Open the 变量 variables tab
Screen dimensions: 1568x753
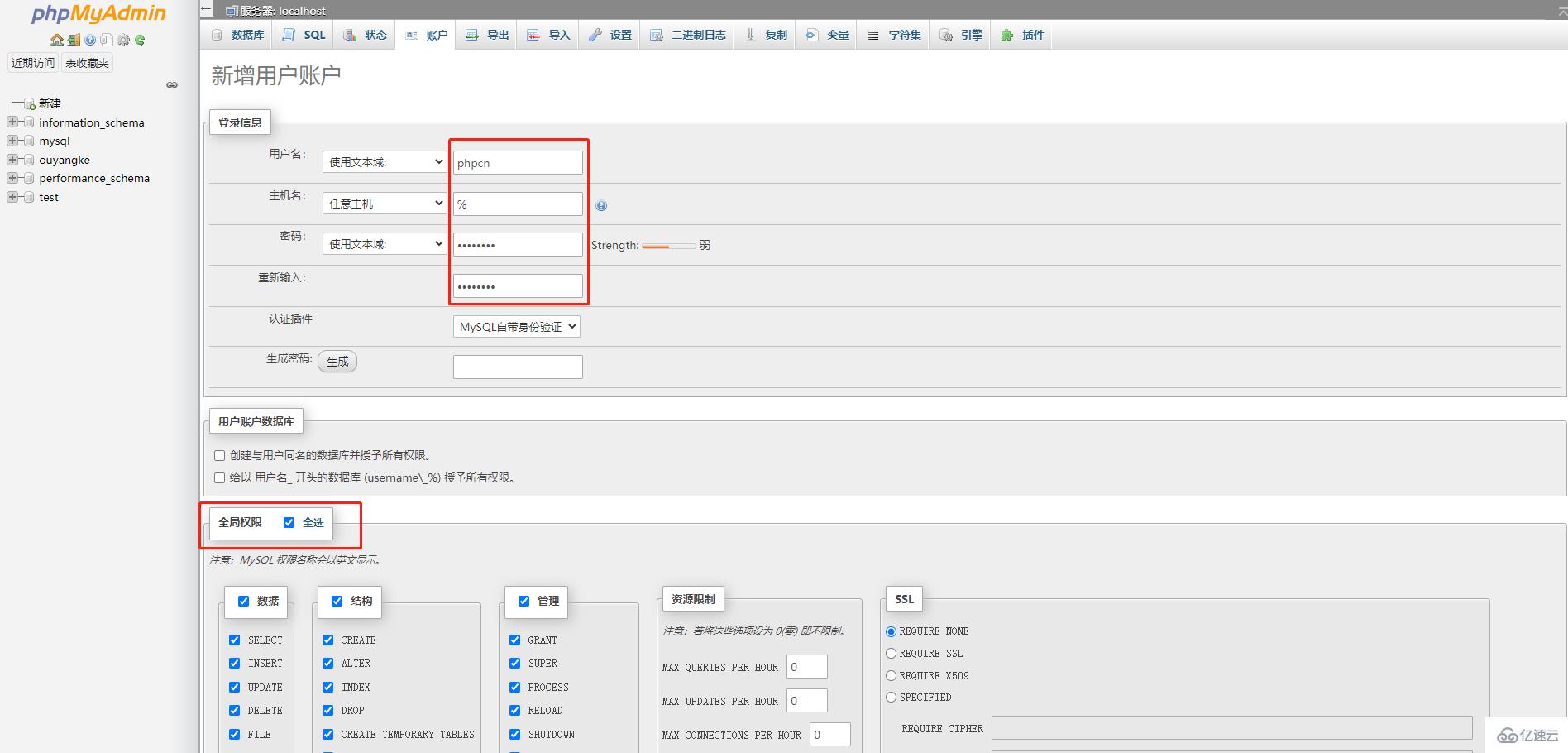click(827, 35)
